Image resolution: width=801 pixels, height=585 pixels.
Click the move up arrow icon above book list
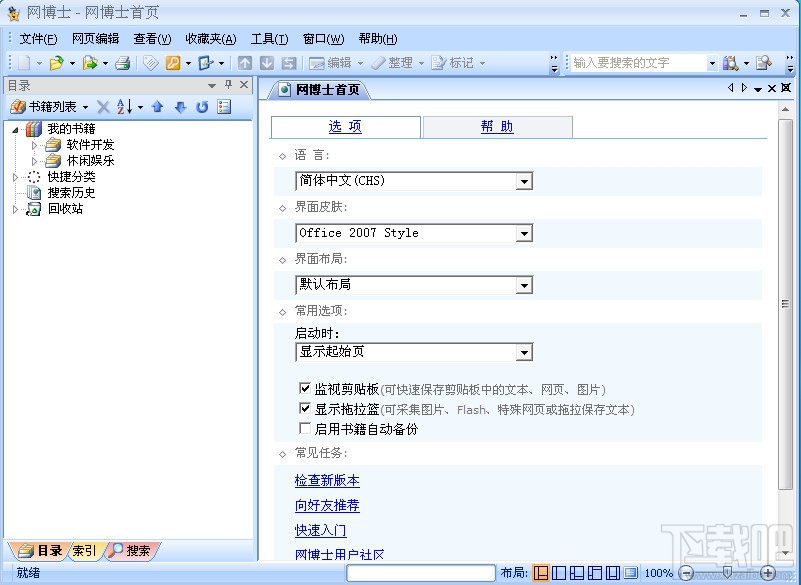pos(157,107)
